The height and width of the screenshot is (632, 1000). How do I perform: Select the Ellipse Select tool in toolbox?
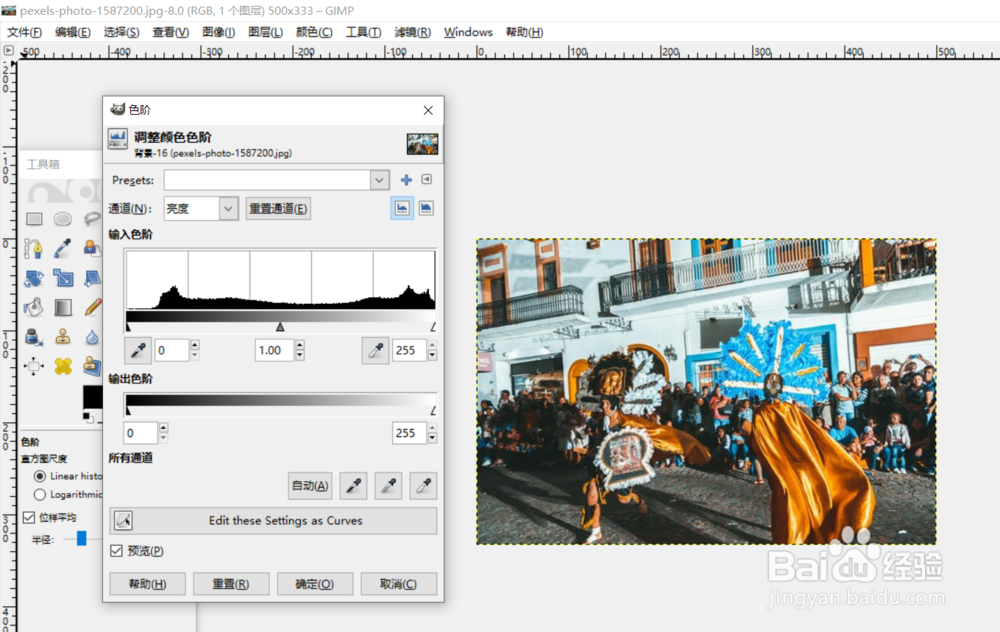tap(62, 219)
